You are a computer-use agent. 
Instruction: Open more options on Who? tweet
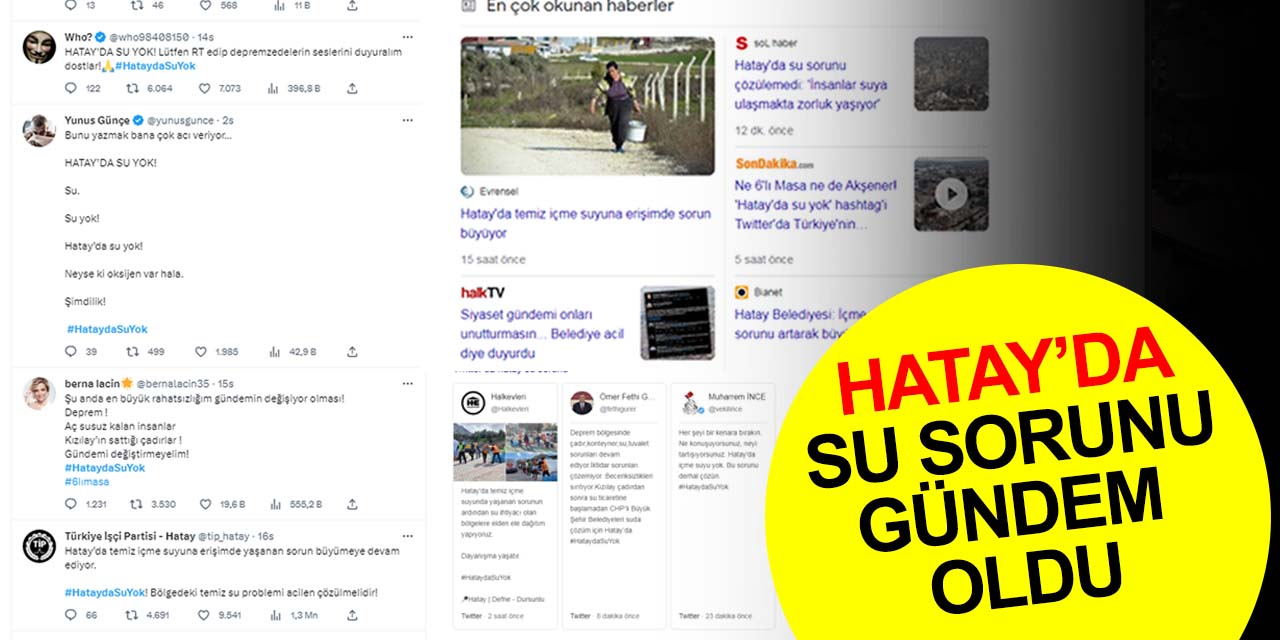(407, 36)
